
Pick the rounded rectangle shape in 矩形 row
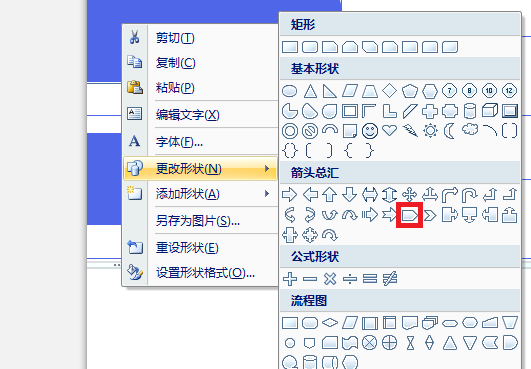tap(310, 47)
